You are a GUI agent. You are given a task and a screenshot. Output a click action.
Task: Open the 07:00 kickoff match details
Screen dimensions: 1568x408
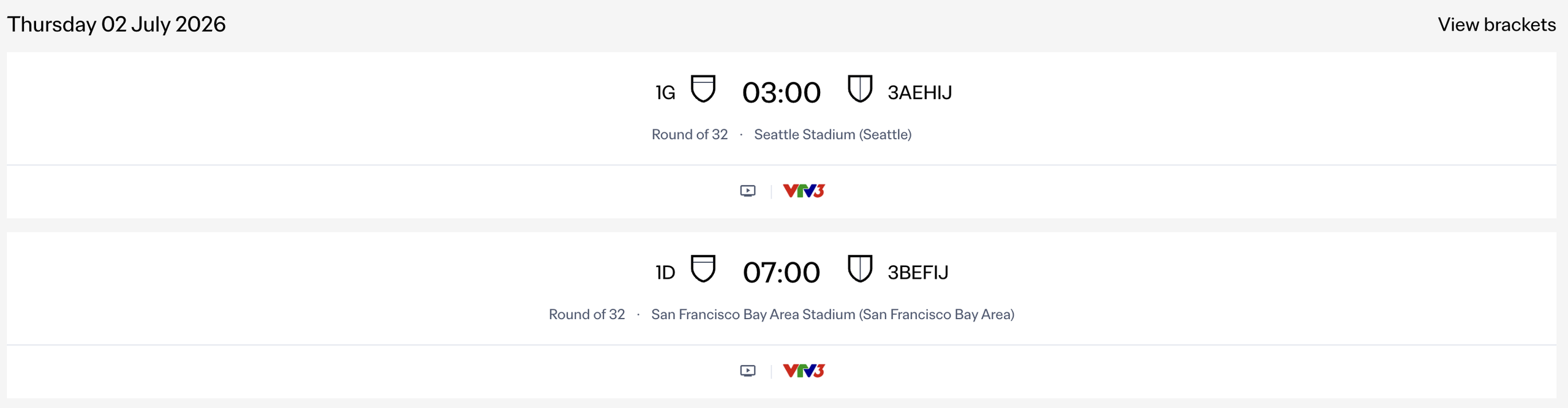click(x=781, y=273)
